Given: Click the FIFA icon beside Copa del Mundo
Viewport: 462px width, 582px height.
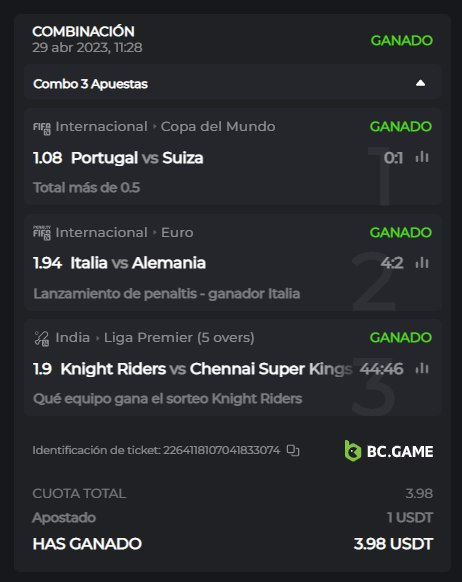Looking at the screenshot, I should (42, 127).
